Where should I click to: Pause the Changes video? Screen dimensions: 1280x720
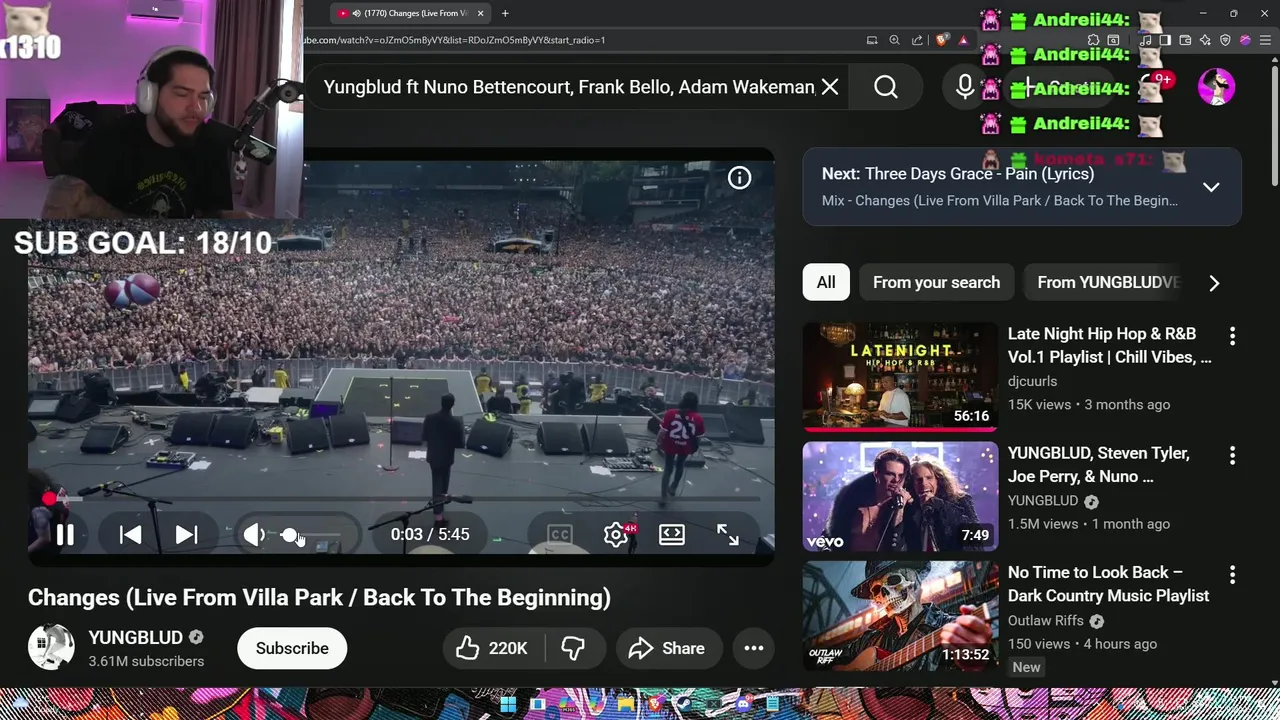coord(65,535)
